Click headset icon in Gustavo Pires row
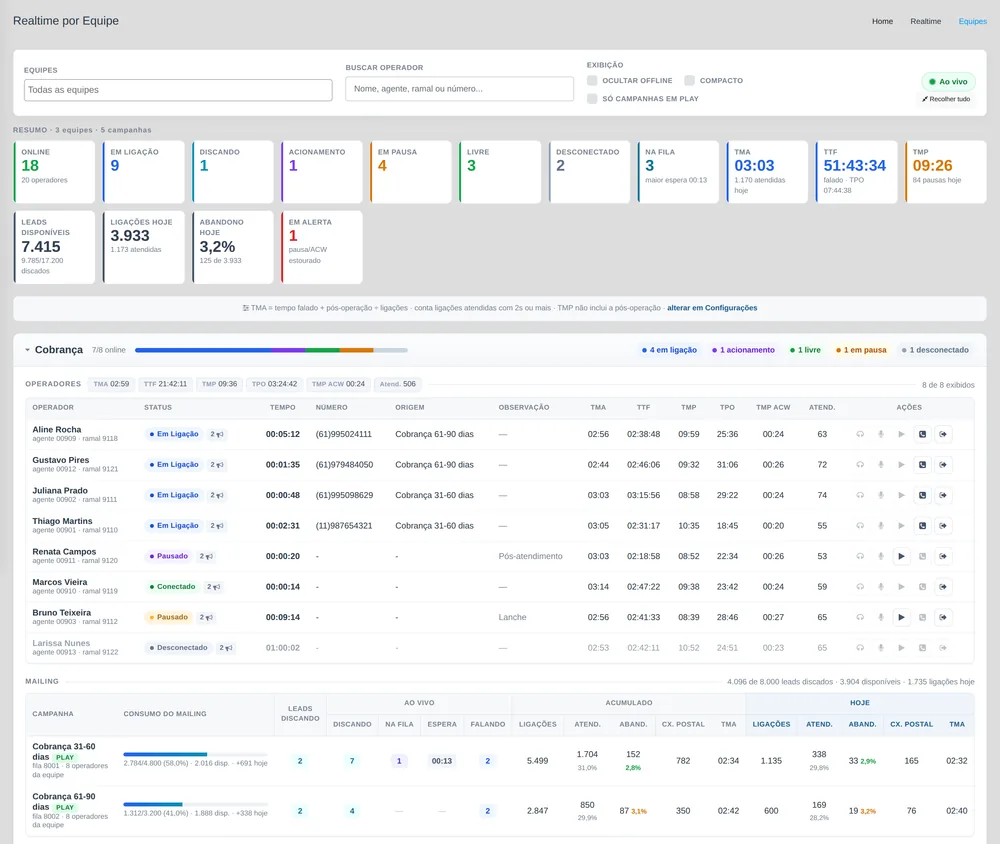This screenshot has width=1000, height=844. [860, 465]
